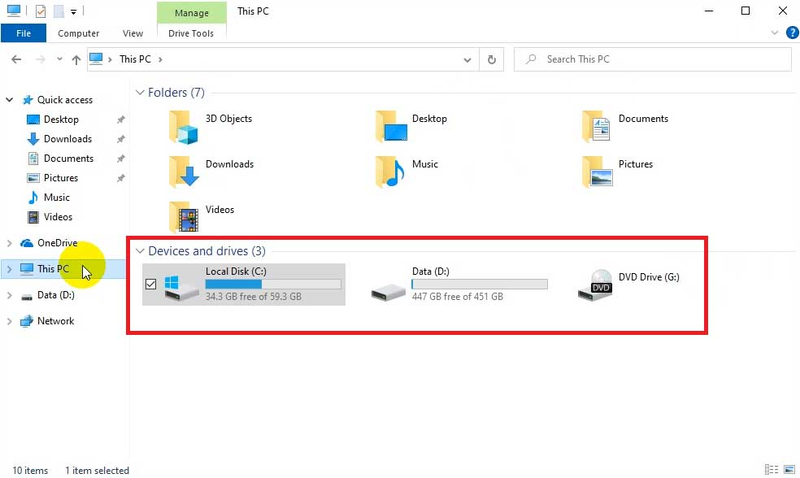The height and width of the screenshot is (478, 800).
Task: Open the 3D Objects folder icon
Action: 183,128
